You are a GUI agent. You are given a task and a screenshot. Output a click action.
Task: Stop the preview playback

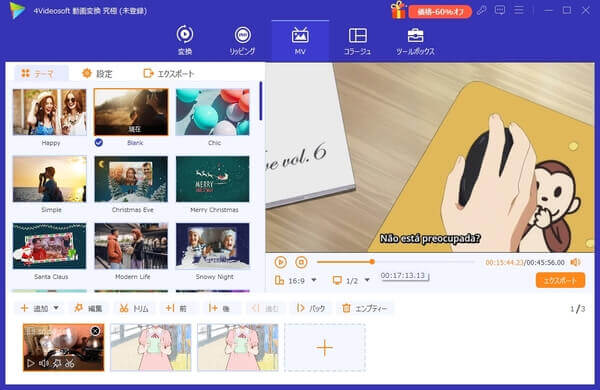[x=301, y=262]
